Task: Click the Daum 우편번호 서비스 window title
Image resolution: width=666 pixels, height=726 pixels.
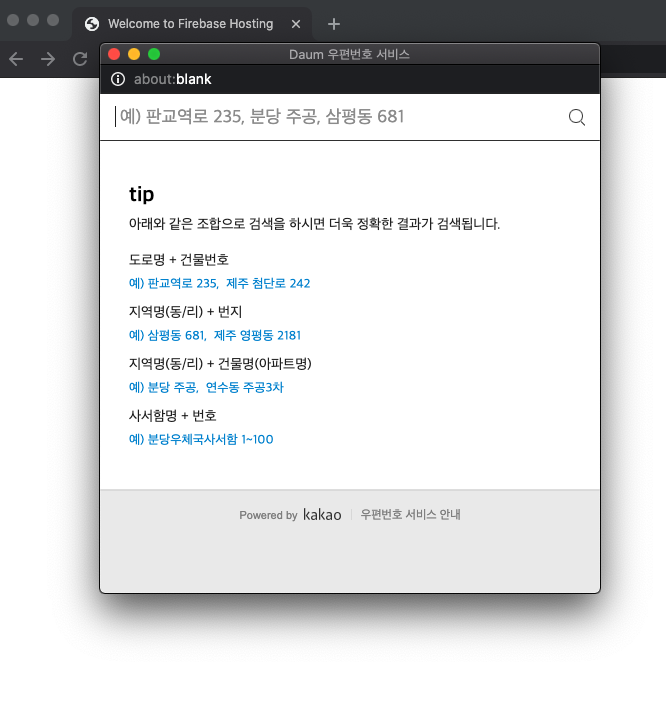Action: click(x=349, y=54)
